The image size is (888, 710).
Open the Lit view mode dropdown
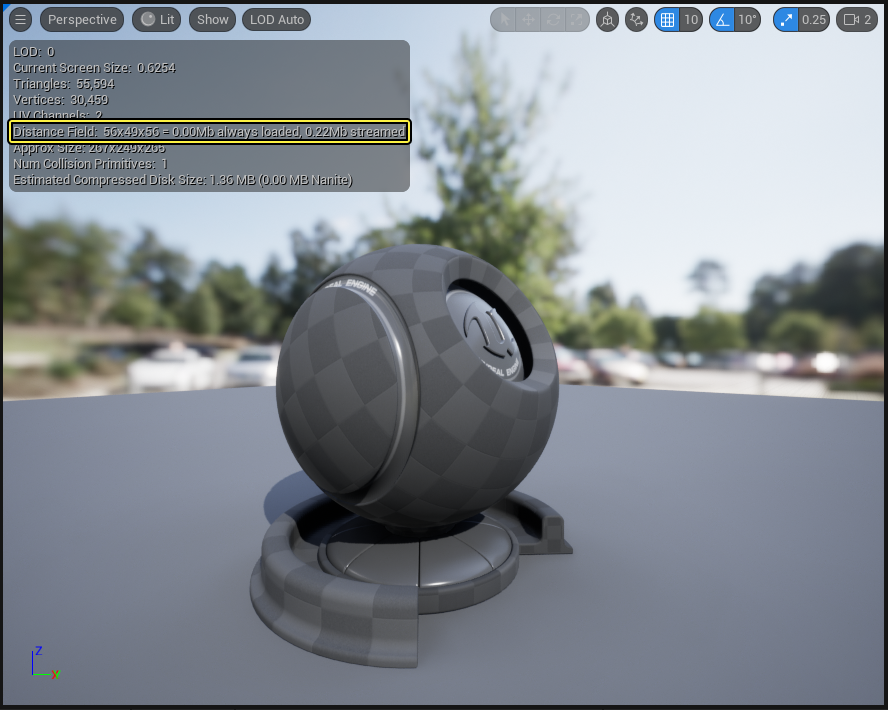click(x=156, y=19)
